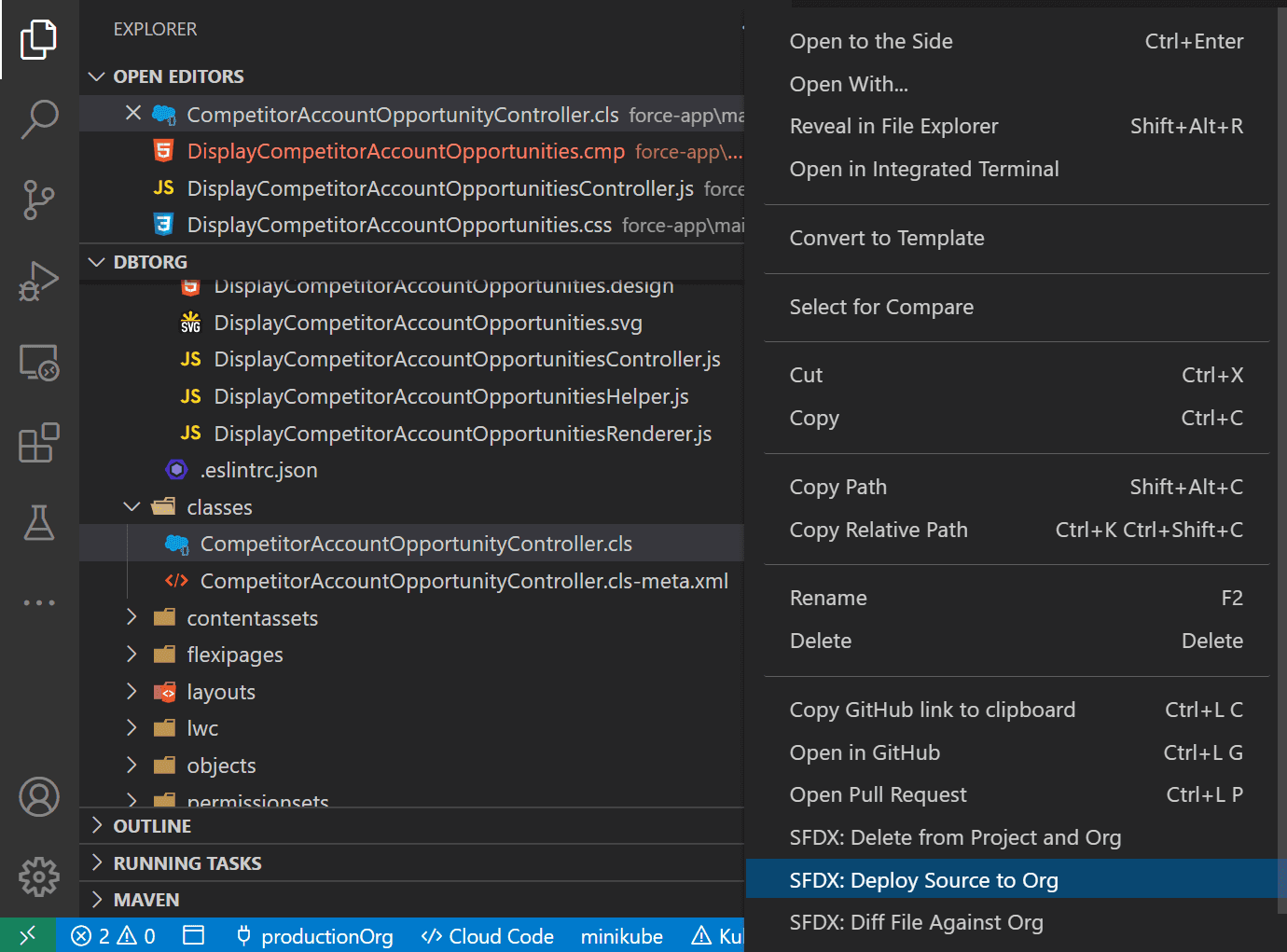Click the XML icon beside cls-meta.xml file
Image resolution: width=1287 pixels, height=952 pixels.
[176, 581]
